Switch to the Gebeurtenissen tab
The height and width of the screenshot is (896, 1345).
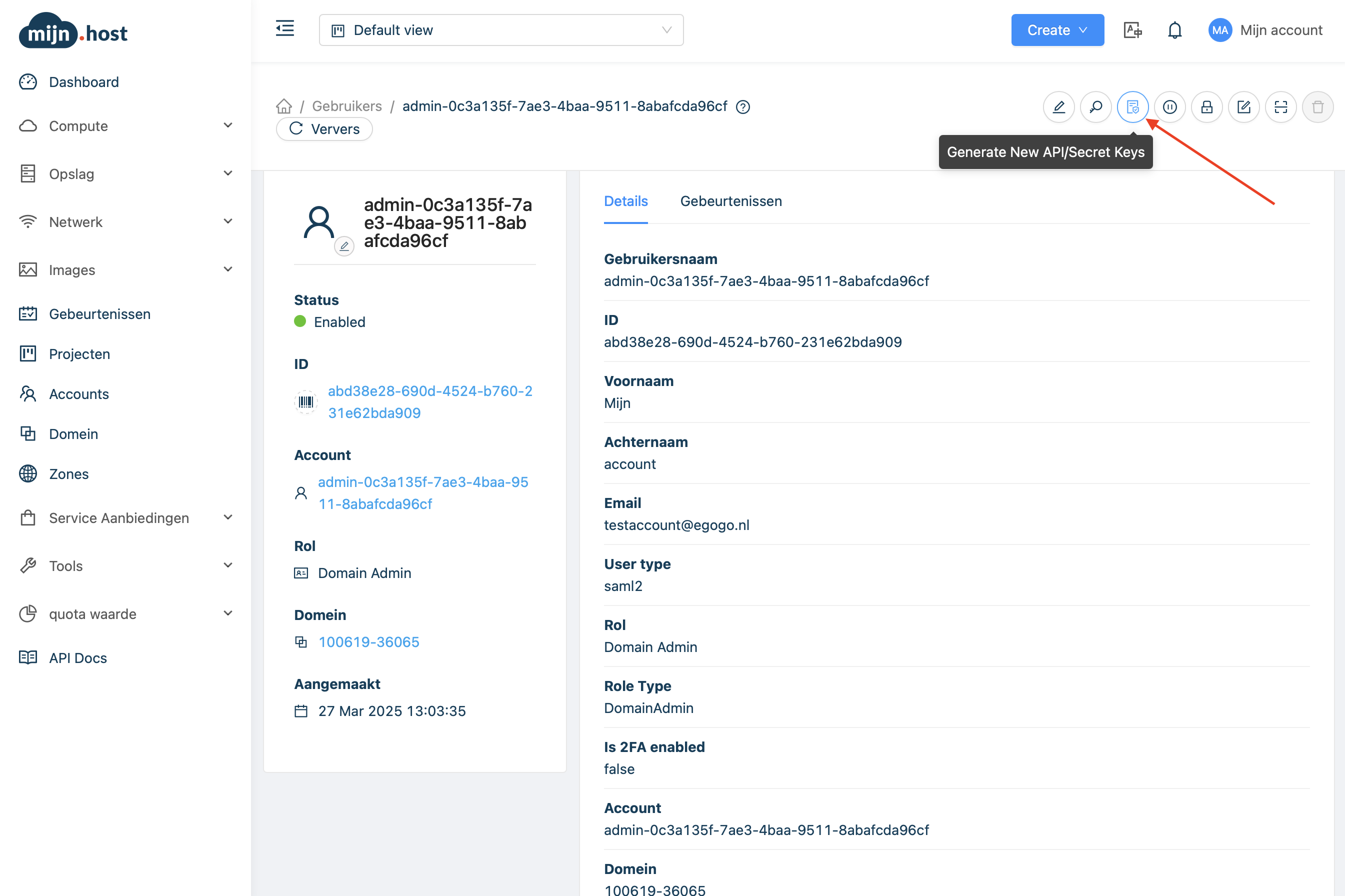731,201
